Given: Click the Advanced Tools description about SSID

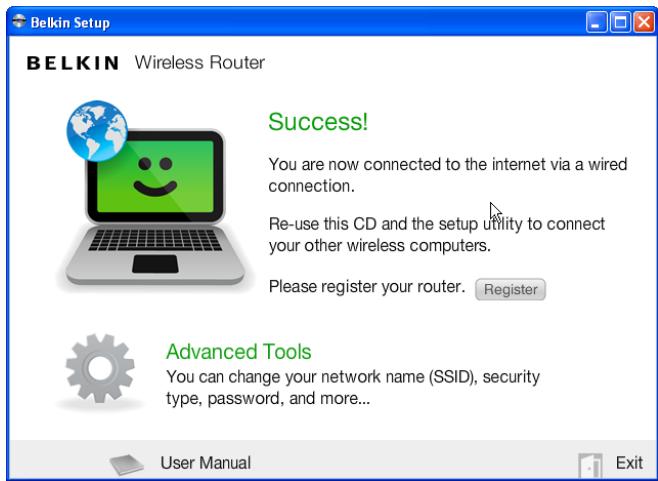Looking at the screenshot, I should pyautogui.click(x=353, y=387).
